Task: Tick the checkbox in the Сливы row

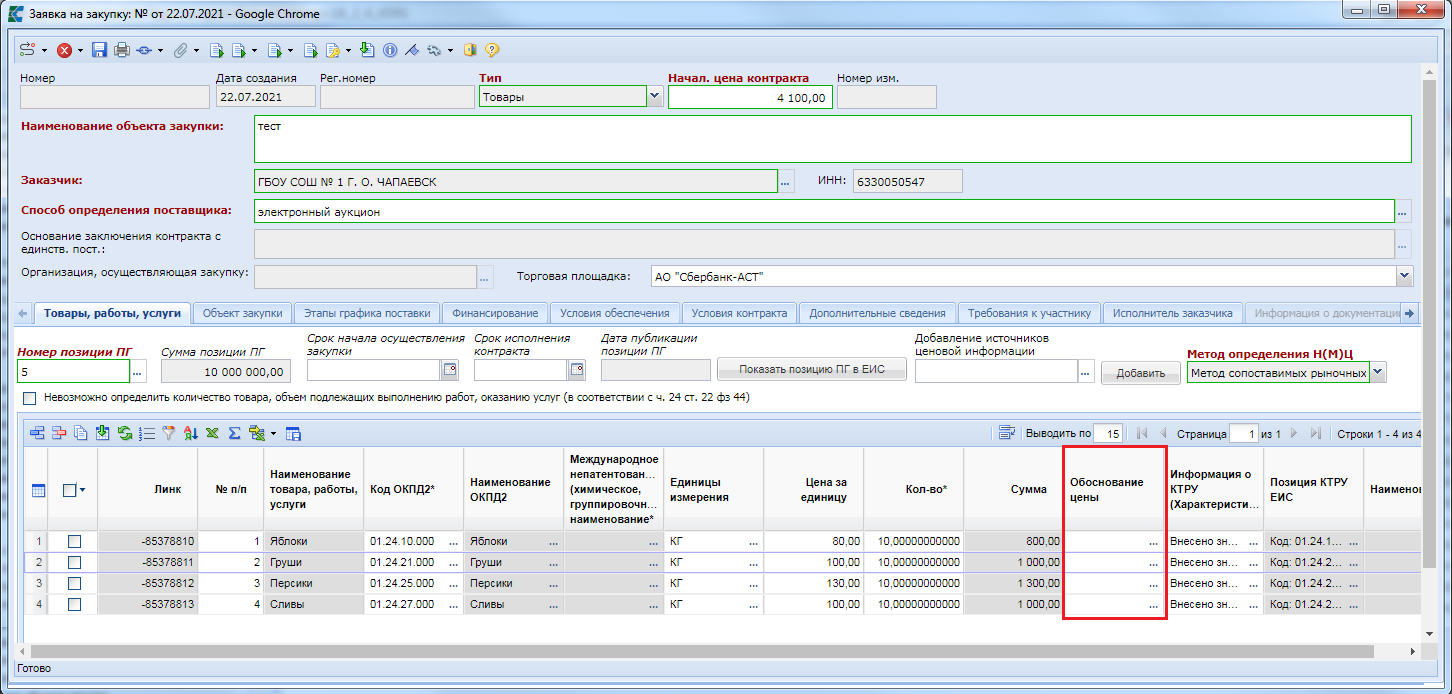Action: pyautogui.click(x=74, y=604)
